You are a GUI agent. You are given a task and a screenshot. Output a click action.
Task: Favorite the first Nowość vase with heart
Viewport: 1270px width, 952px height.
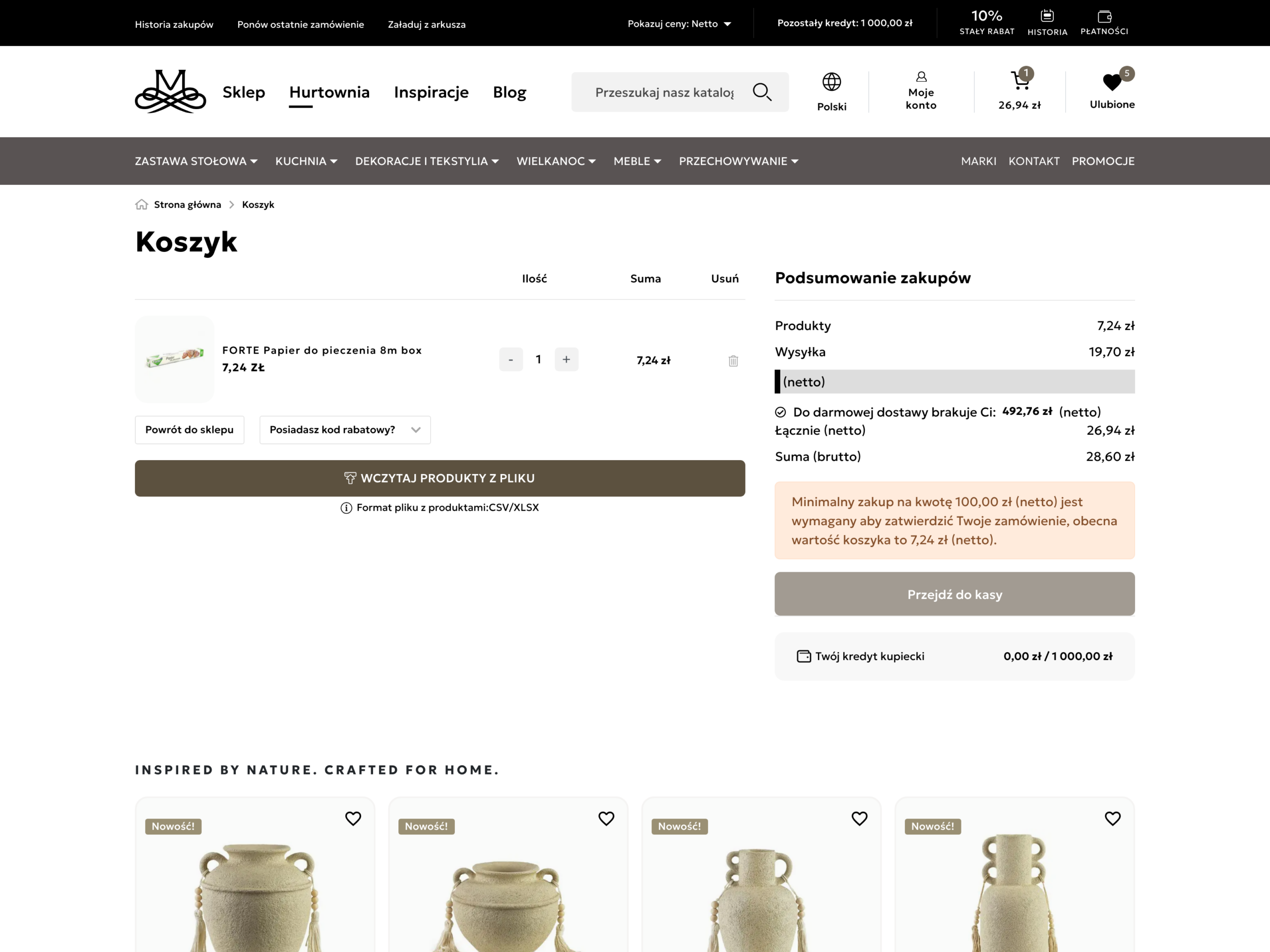point(353,818)
